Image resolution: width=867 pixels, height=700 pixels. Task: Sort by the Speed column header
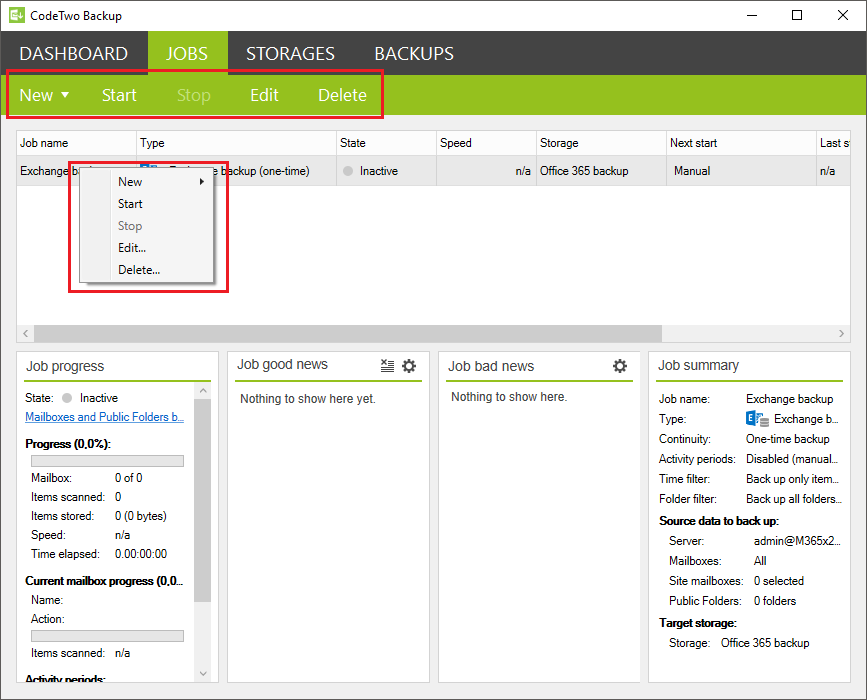(x=487, y=143)
